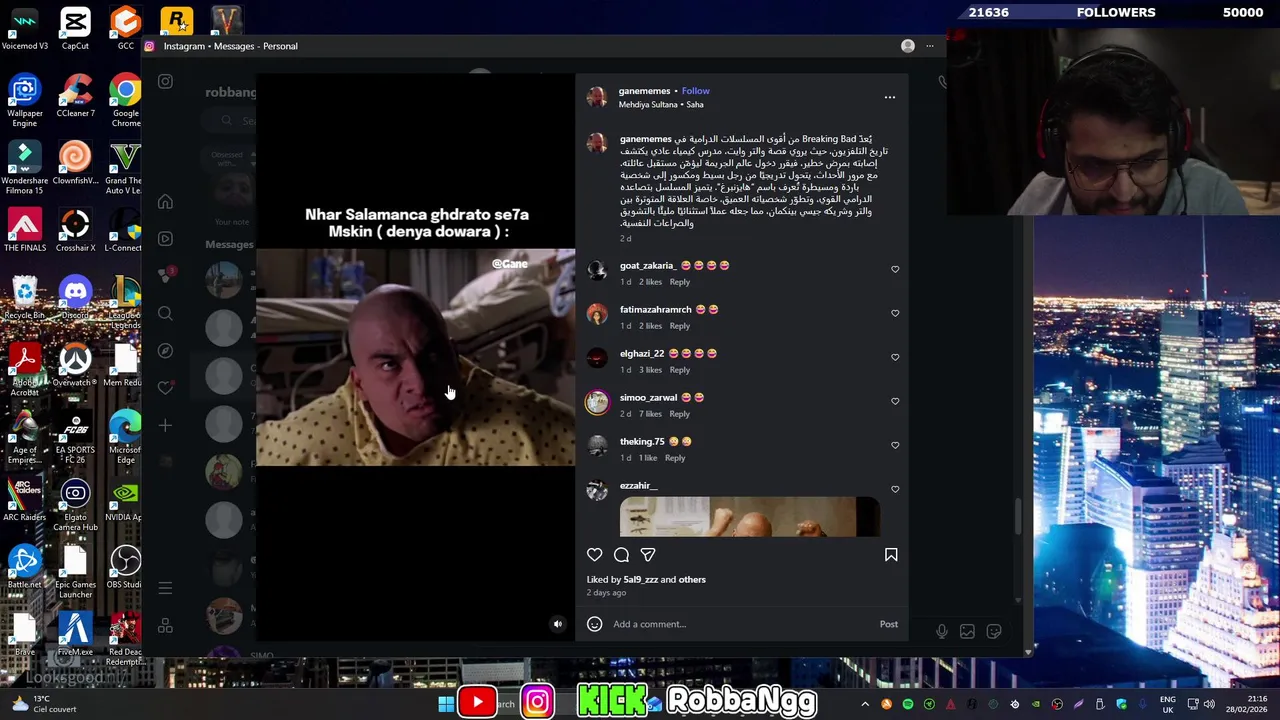Reply to fatimazahramrch's comment
Viewport: 1280px width, 720px height.
(x=680, y=326)
